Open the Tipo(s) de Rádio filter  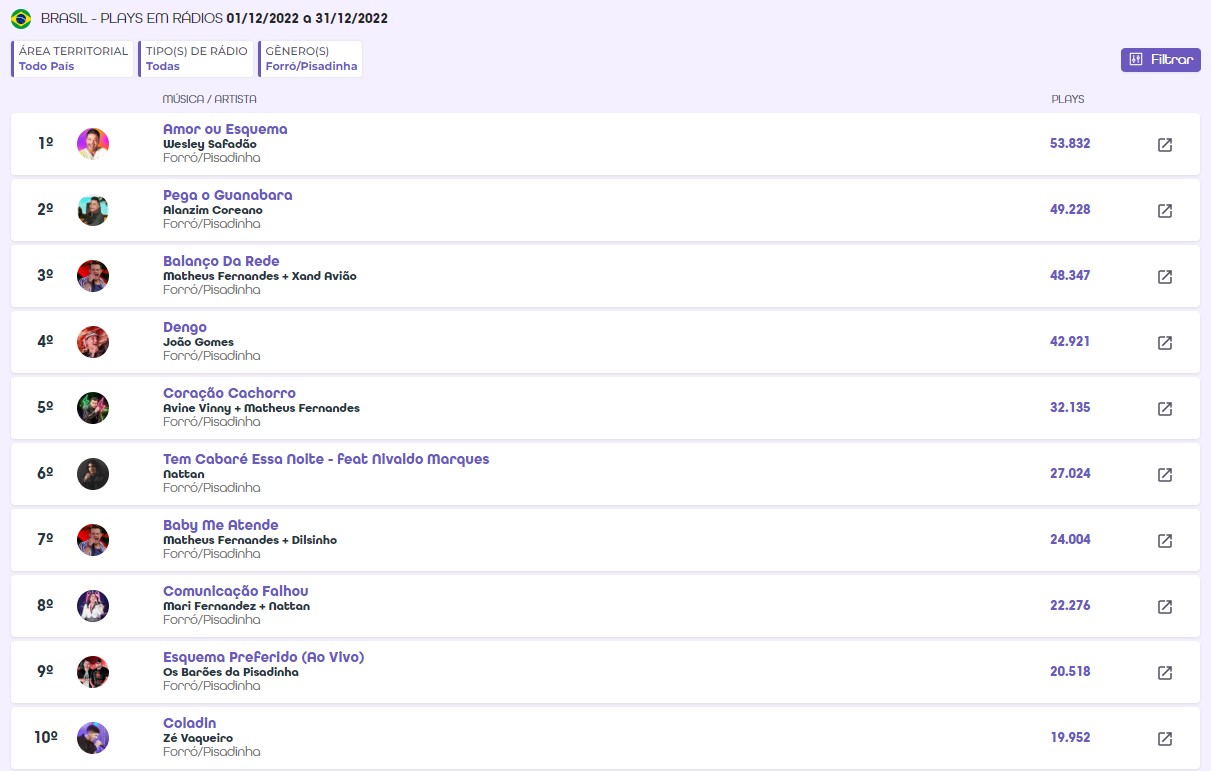pos(196,59)
